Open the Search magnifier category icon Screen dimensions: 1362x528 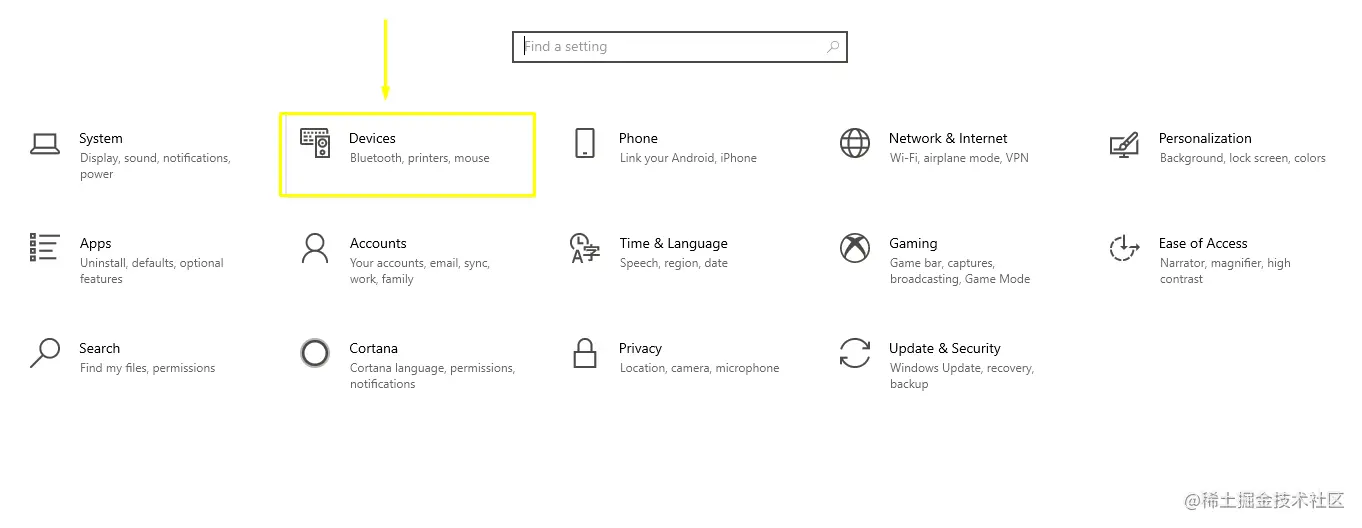coord(45,353)
